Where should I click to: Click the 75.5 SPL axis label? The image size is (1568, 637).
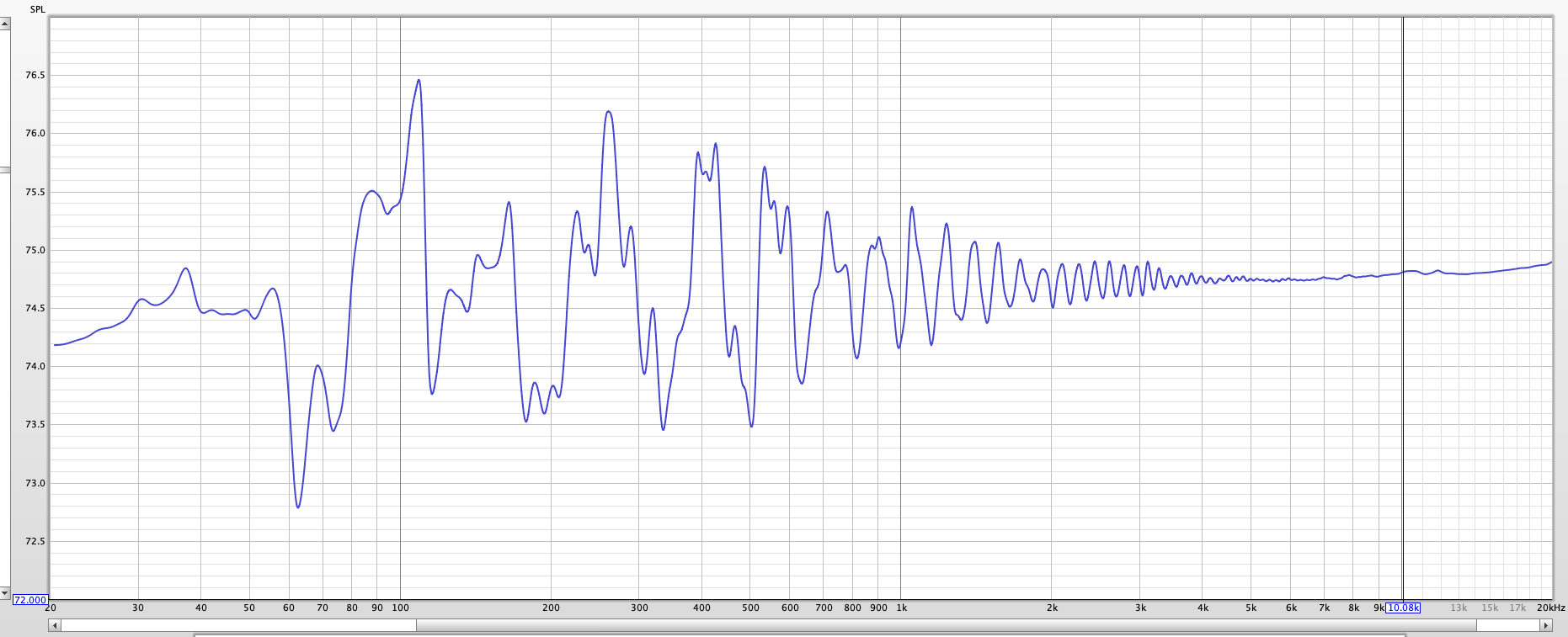(35, 192)
